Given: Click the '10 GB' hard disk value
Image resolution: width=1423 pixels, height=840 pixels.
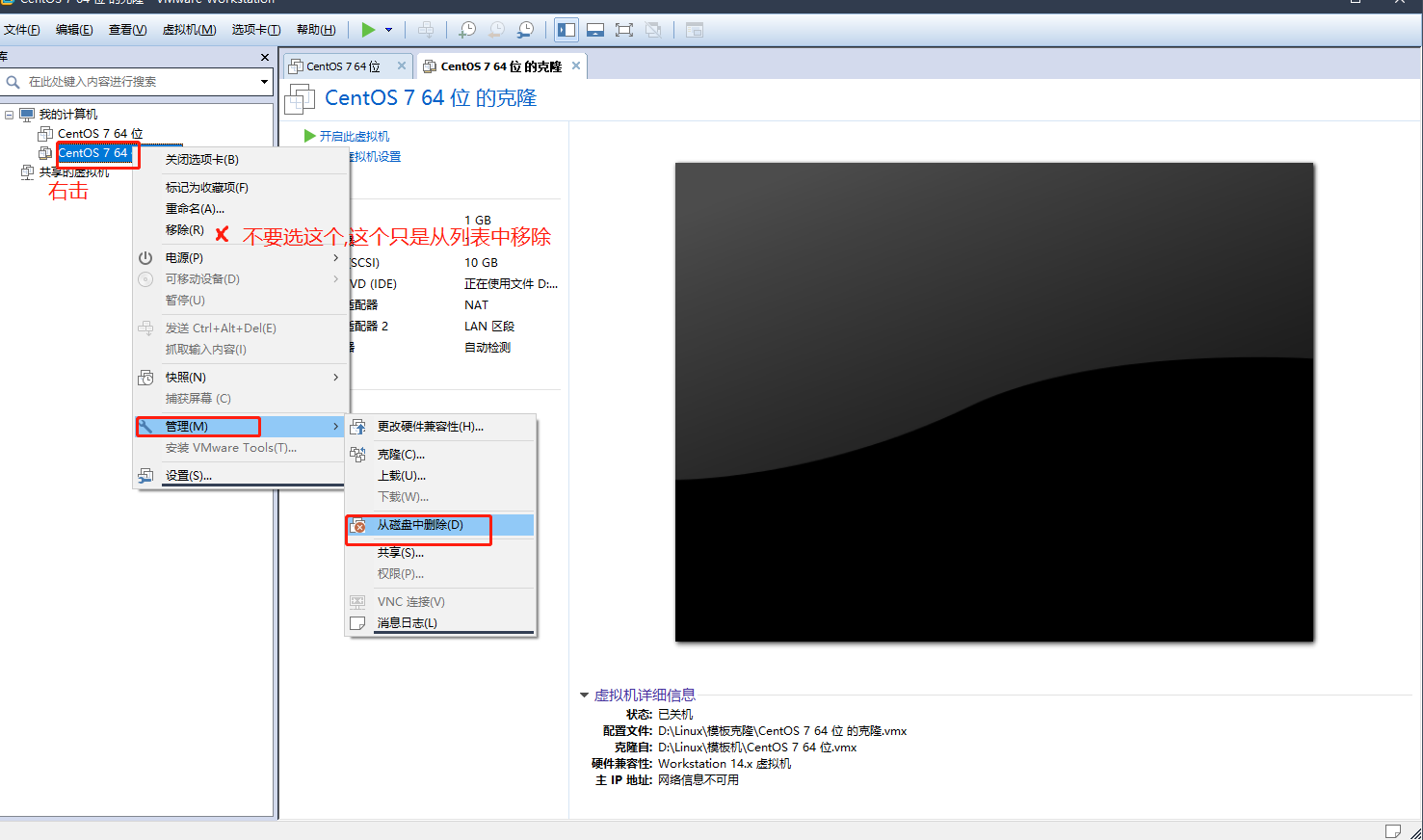Looking at the screenshot, I should [x=481, y=263].
